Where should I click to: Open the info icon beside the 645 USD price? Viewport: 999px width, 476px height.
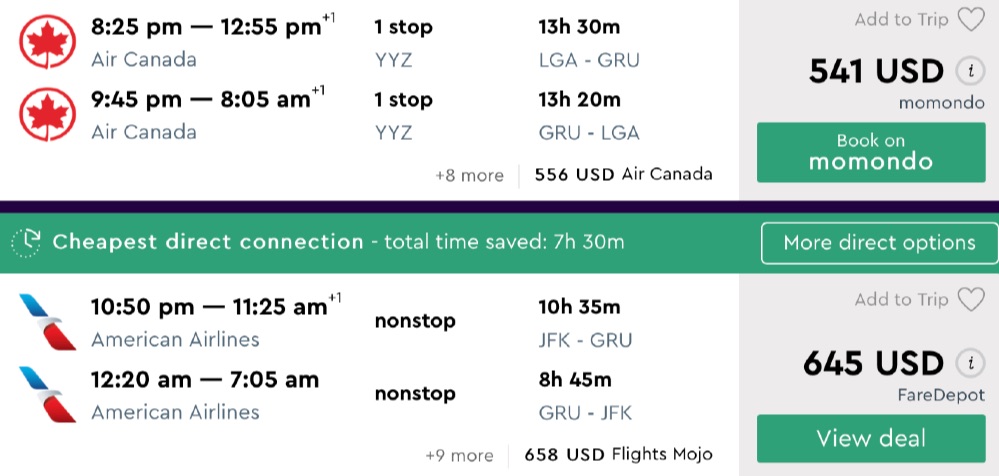967,363
